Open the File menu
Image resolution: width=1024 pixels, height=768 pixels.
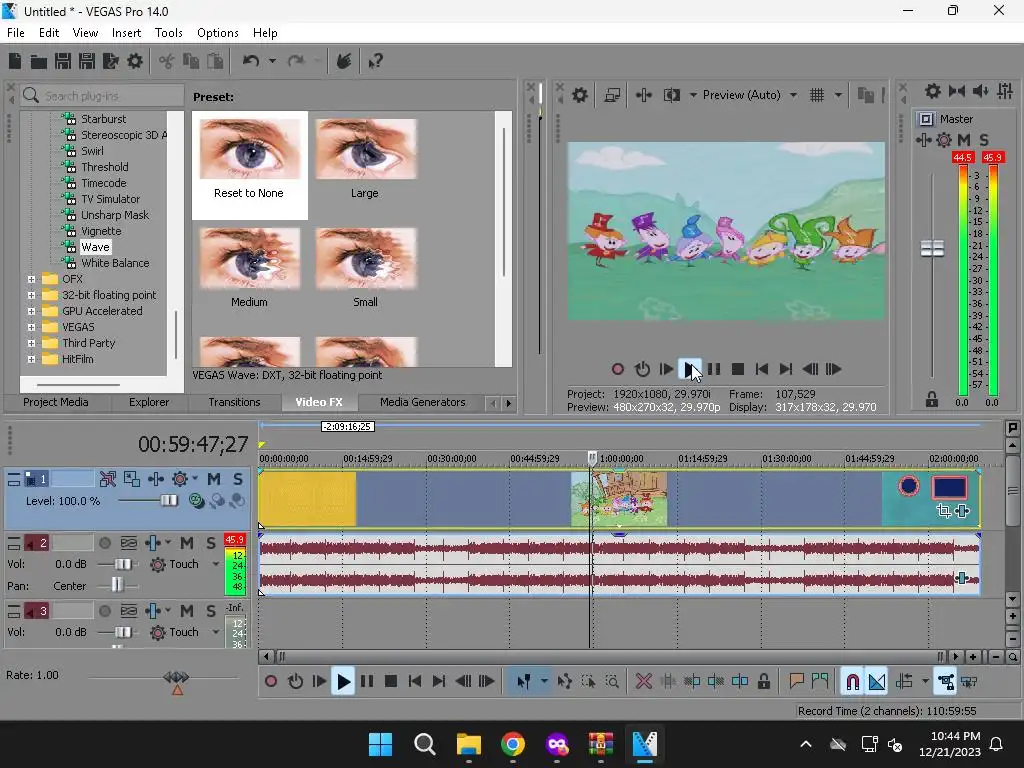(x=16, y=33)
